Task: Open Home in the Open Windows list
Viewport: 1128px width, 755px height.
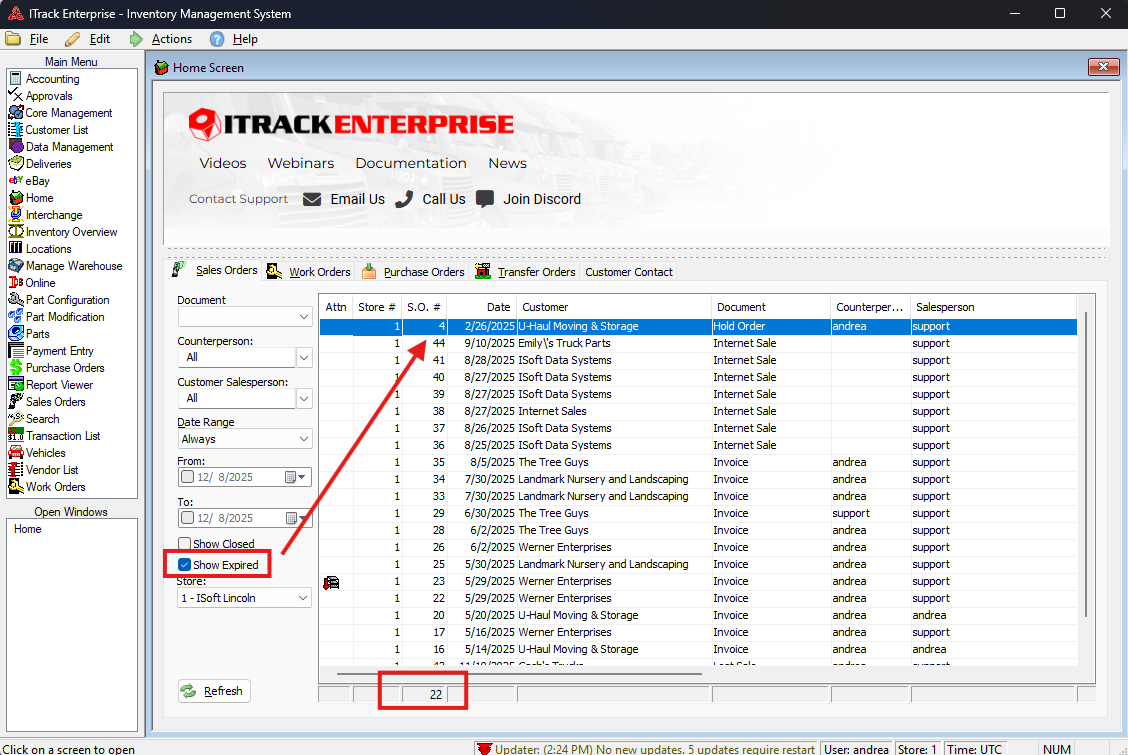Action: (28, 529)
